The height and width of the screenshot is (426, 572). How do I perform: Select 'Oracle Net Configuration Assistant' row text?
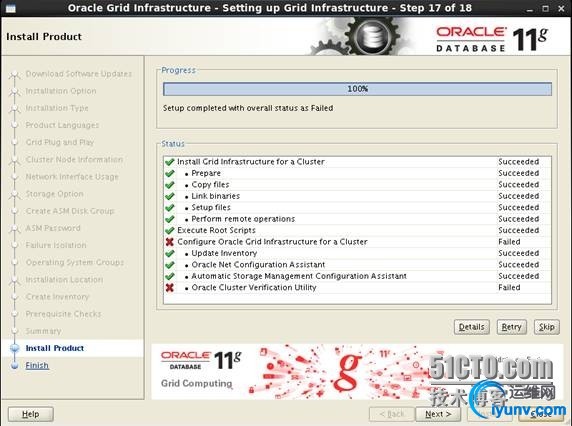(258, 264)
